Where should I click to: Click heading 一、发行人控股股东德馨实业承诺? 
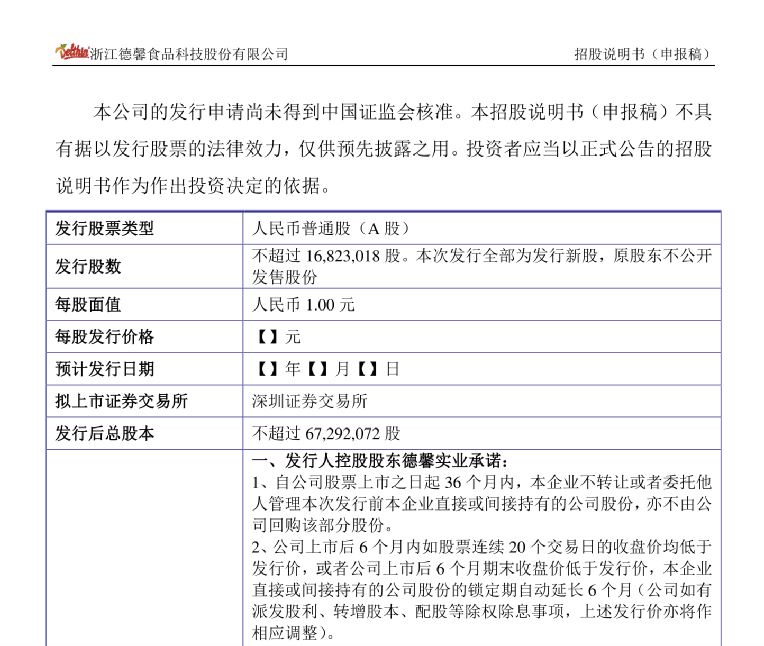tap(380, 460)
